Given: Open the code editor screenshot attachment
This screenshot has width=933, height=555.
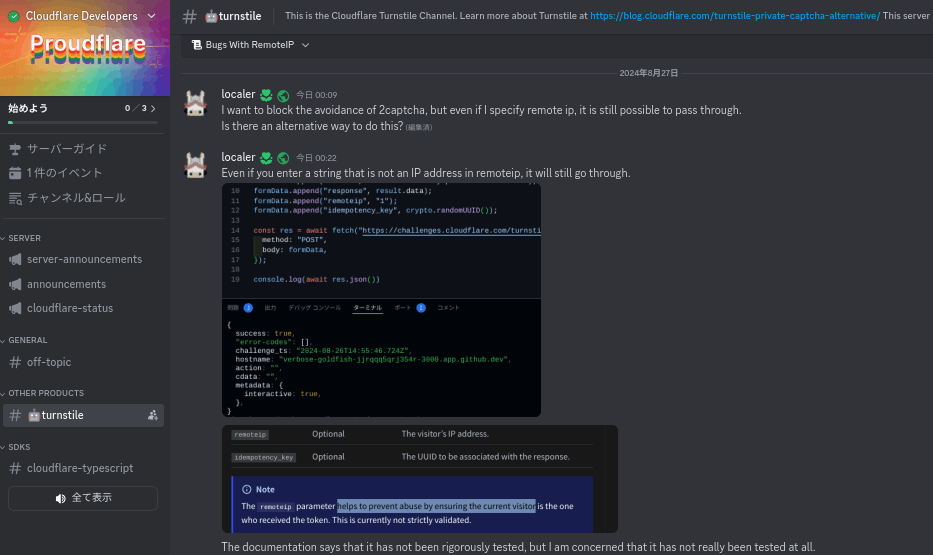Looking at the screenshot, I should 381,300.
